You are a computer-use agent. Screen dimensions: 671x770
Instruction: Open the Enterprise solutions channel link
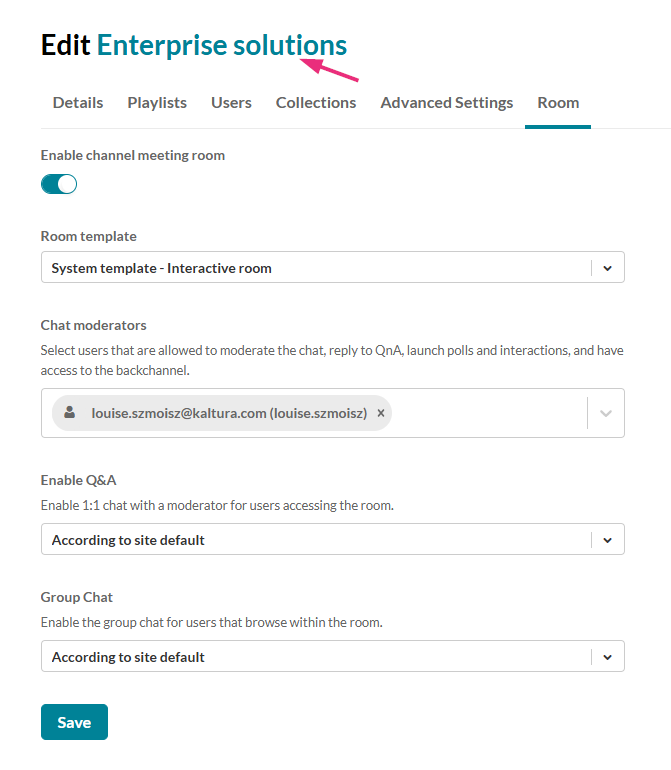(x=222, y=45)
